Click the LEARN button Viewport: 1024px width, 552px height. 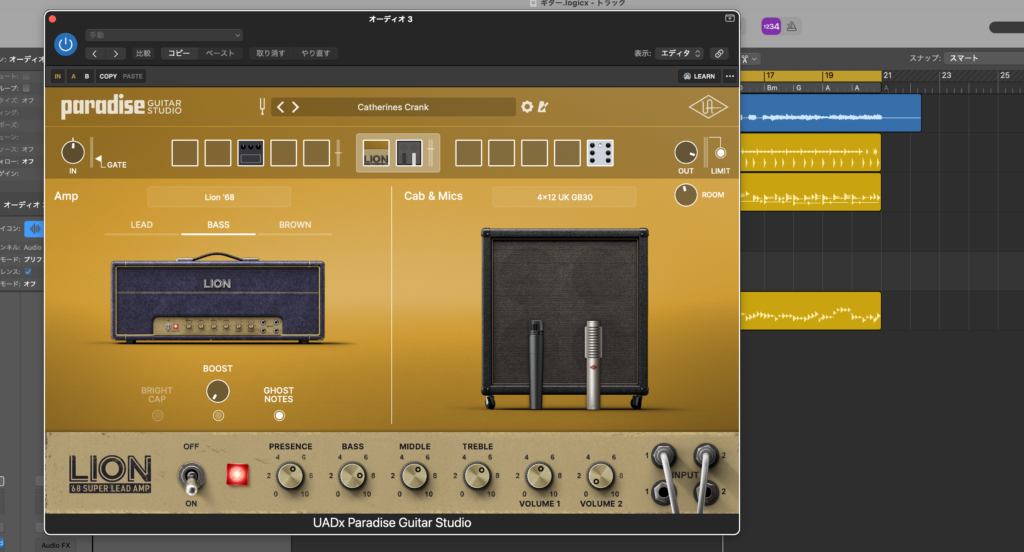[698, 76]
